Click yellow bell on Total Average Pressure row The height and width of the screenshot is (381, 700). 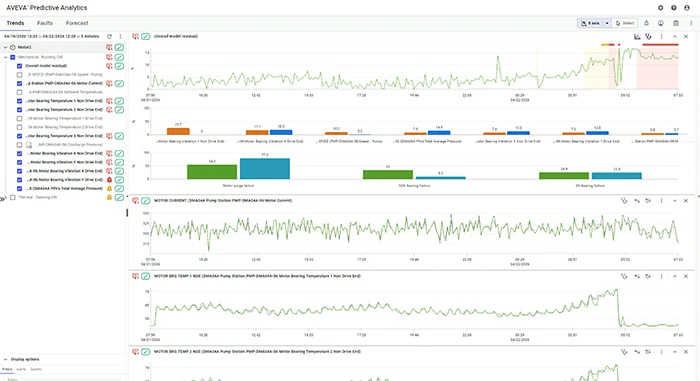coord(109,188)
